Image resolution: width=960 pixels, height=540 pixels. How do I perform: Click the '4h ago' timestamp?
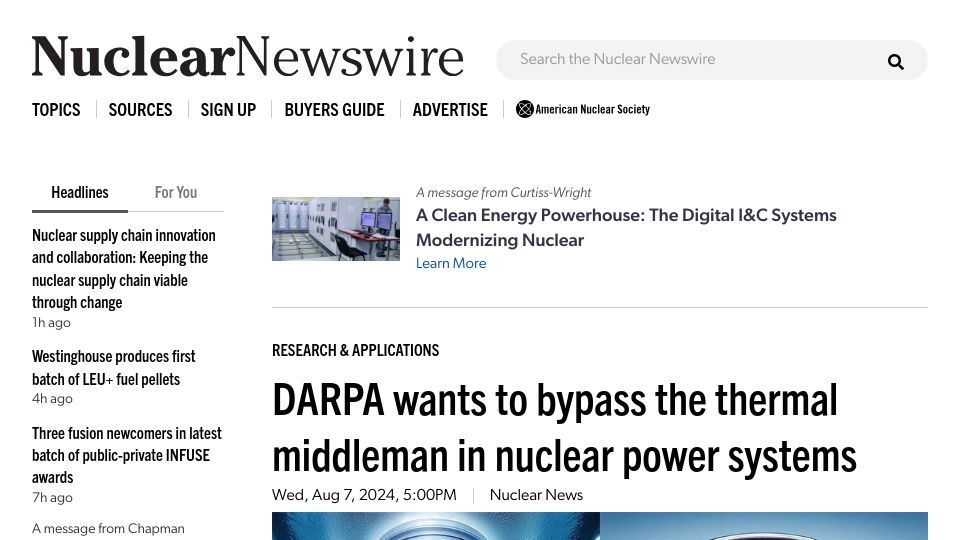click(52, 399)
